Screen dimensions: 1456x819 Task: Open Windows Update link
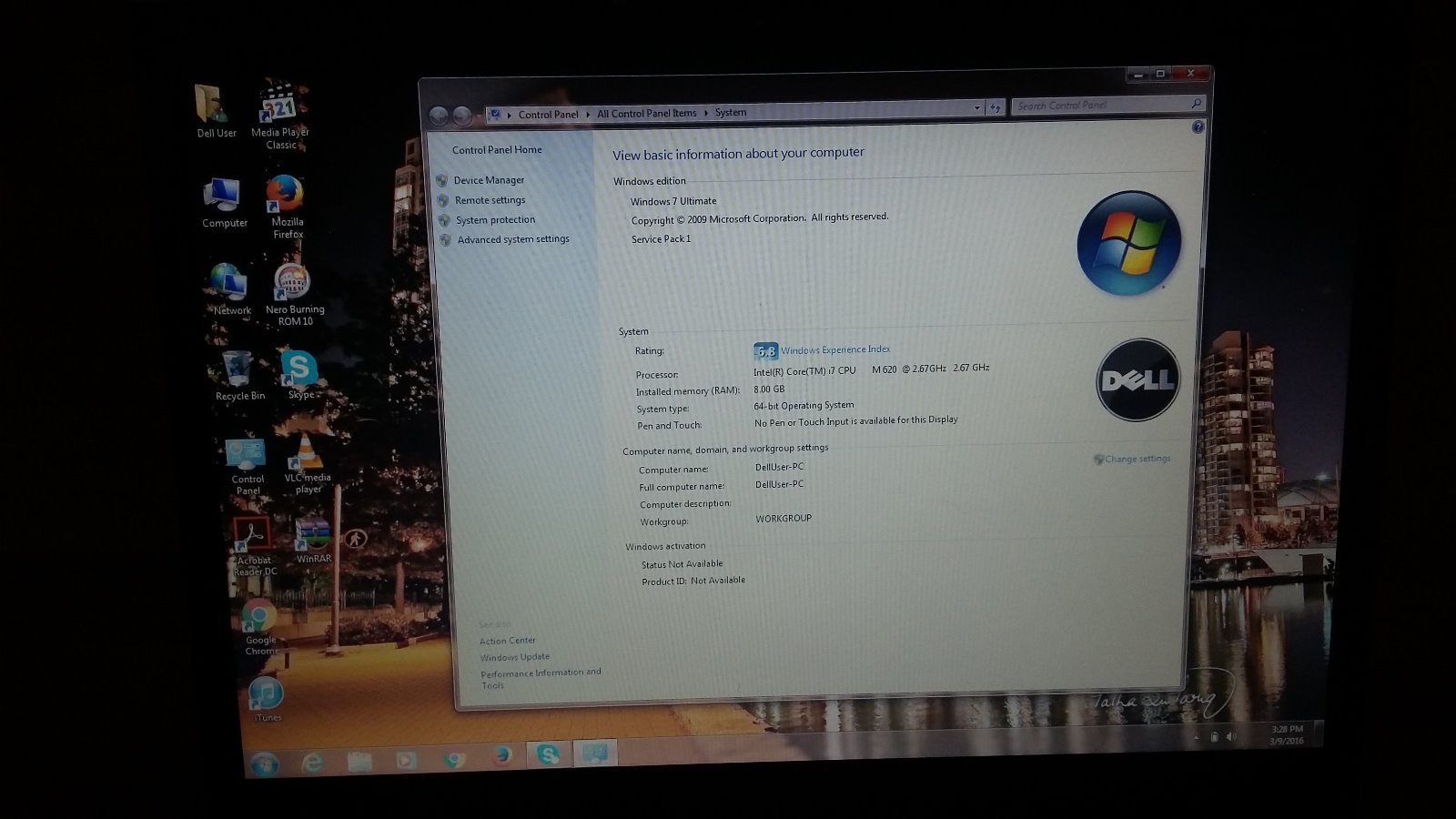pos(515,657)
